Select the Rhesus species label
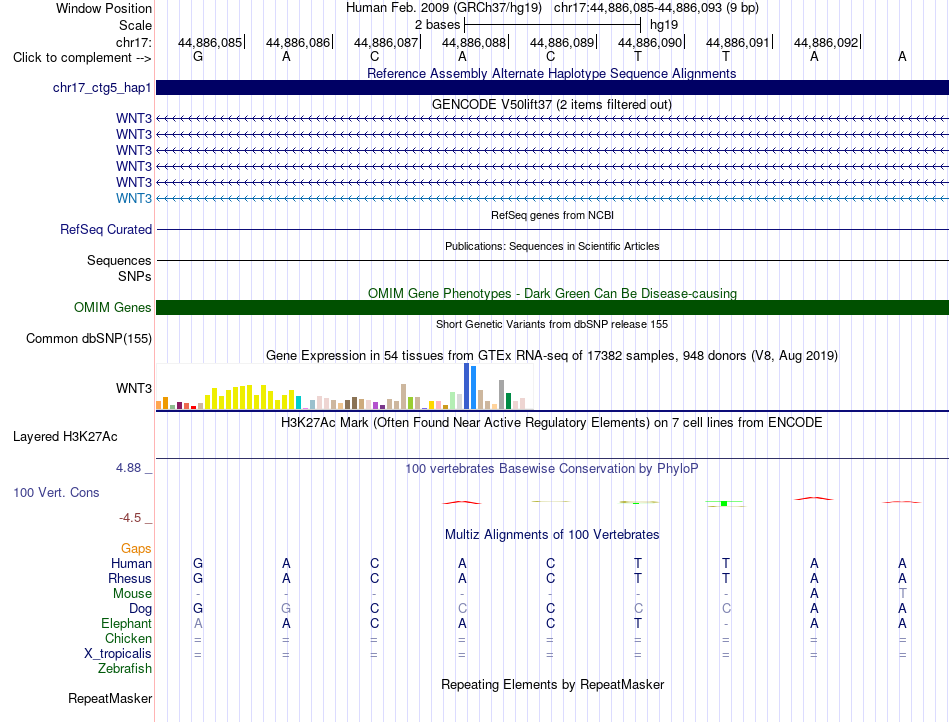 (130, 578)
